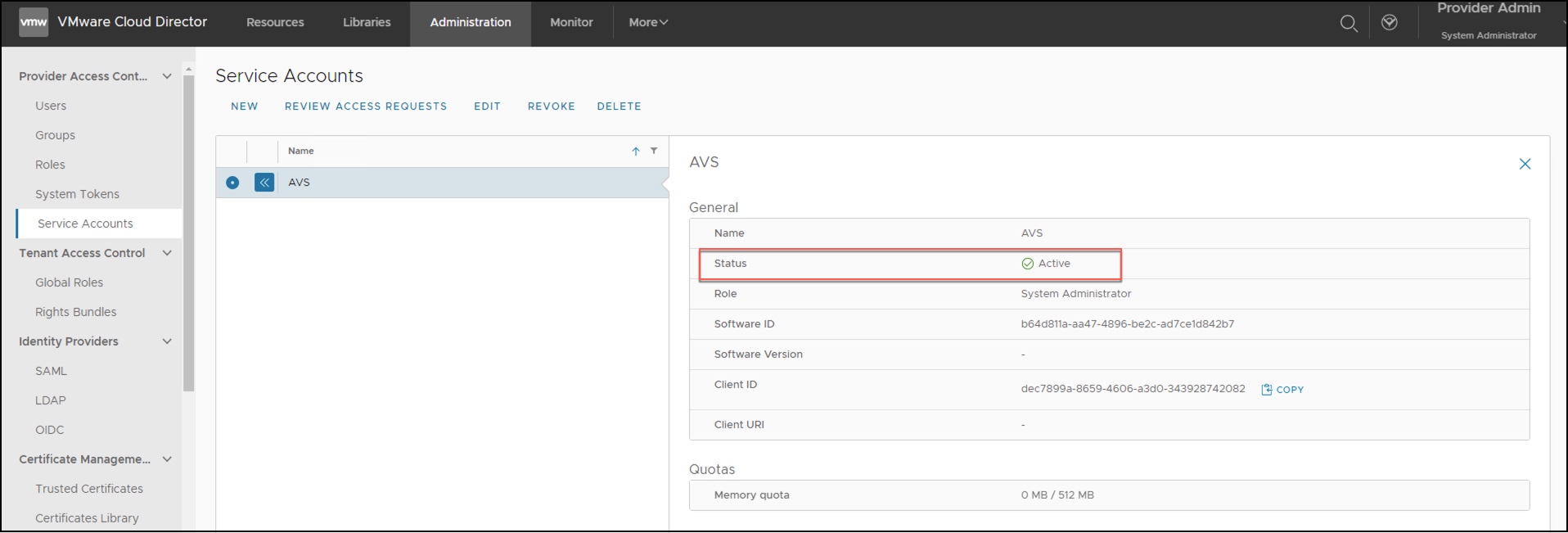Select the AVS row radio button
This screenshot has height=533, width=1568.
(232, 183)
